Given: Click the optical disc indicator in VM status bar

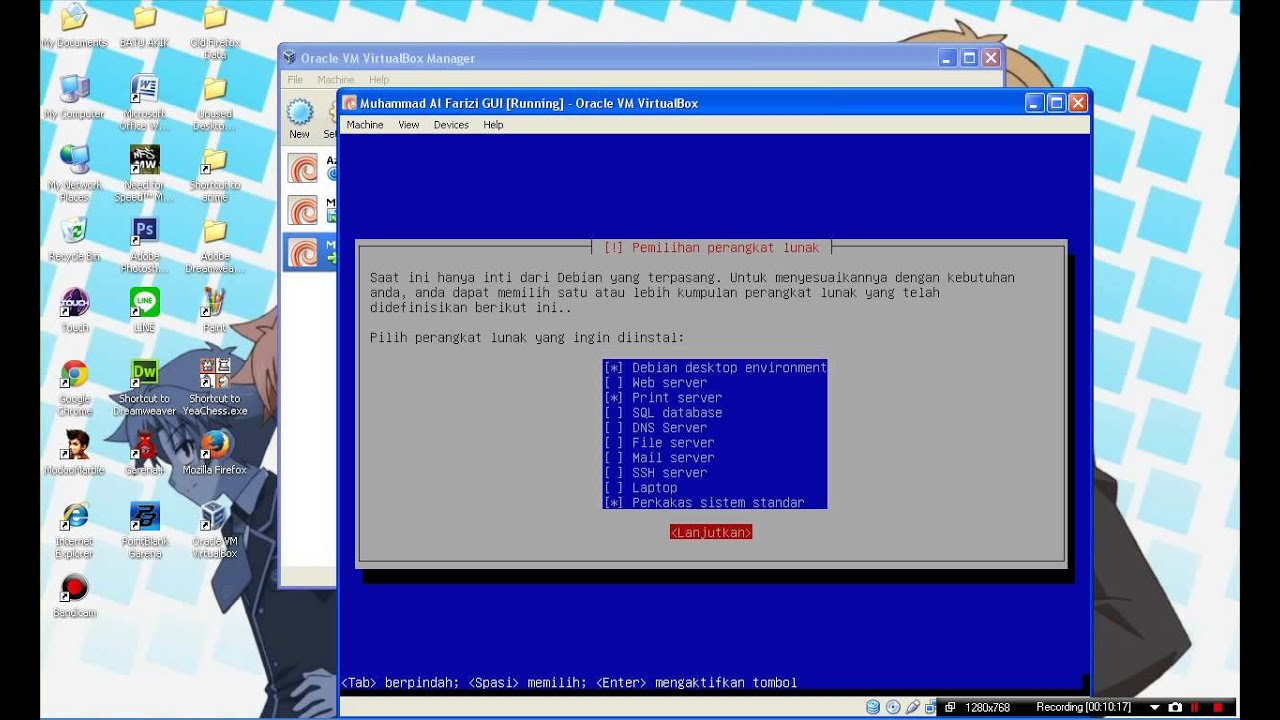Looking at the screenshot, I should [893, 707].
